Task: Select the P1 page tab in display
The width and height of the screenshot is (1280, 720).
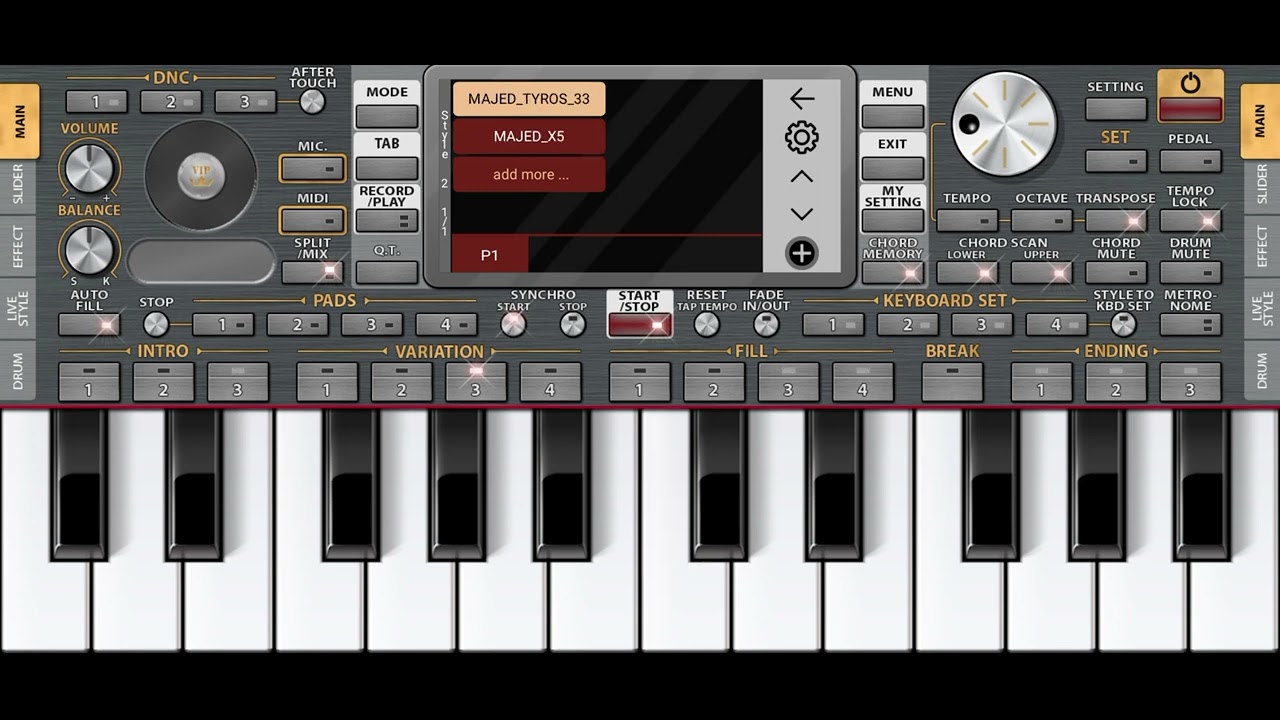Action: click(x=489, y=255)
